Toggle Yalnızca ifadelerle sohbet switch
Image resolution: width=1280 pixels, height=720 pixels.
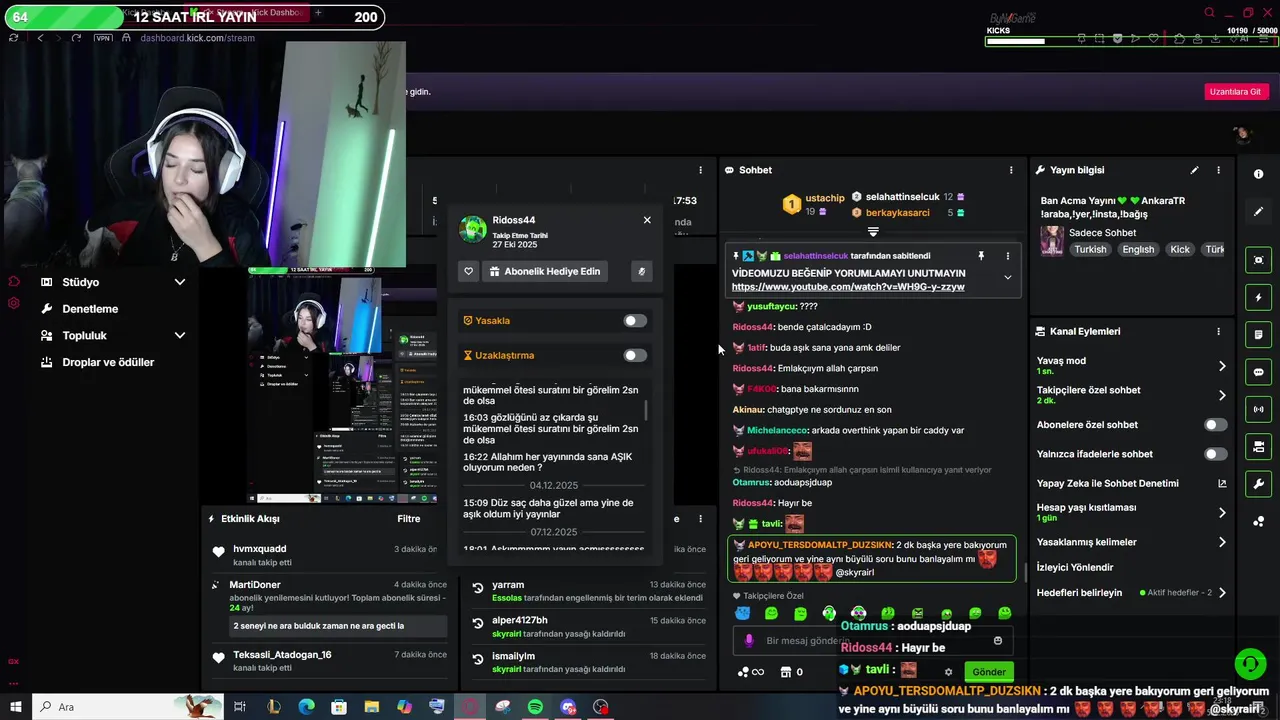click(1215, 454)
